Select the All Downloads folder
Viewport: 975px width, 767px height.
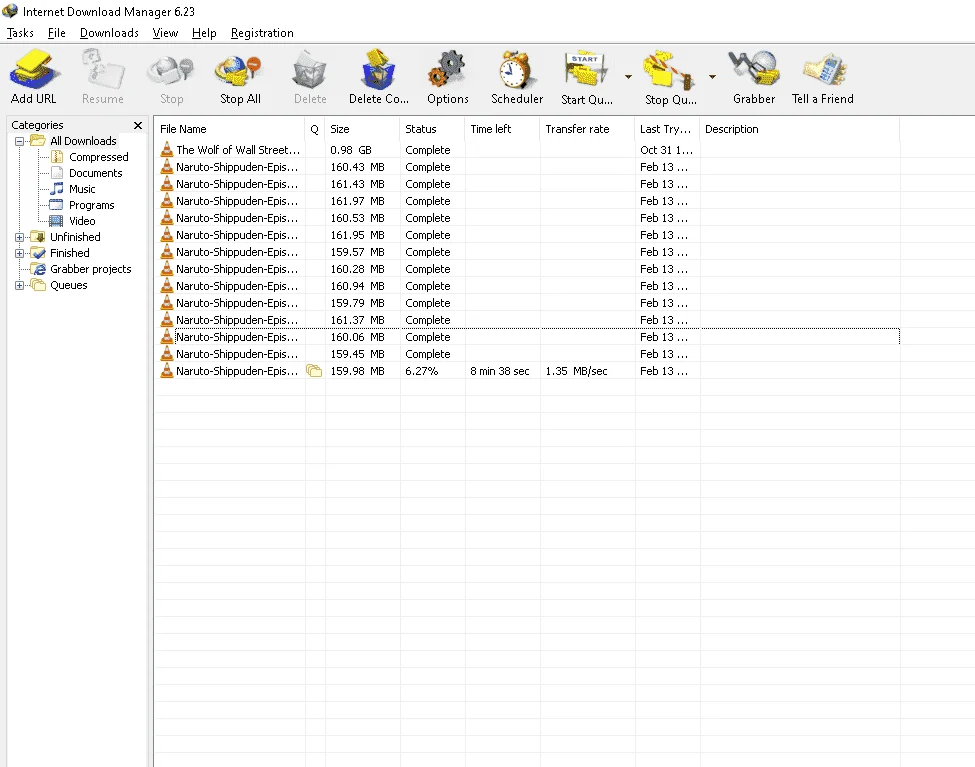pos(83,141)
